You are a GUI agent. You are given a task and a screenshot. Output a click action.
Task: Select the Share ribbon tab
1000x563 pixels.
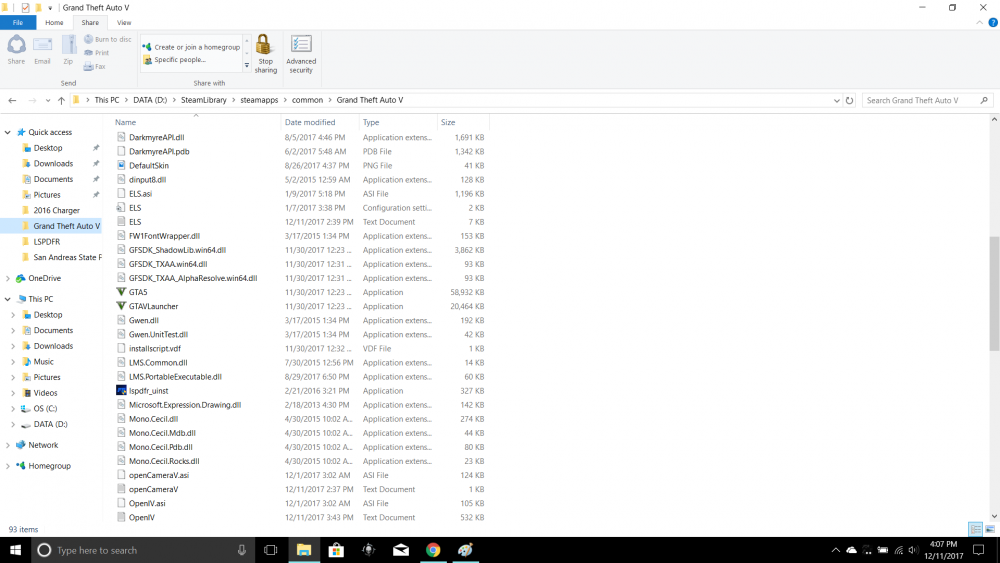(90, 22)
